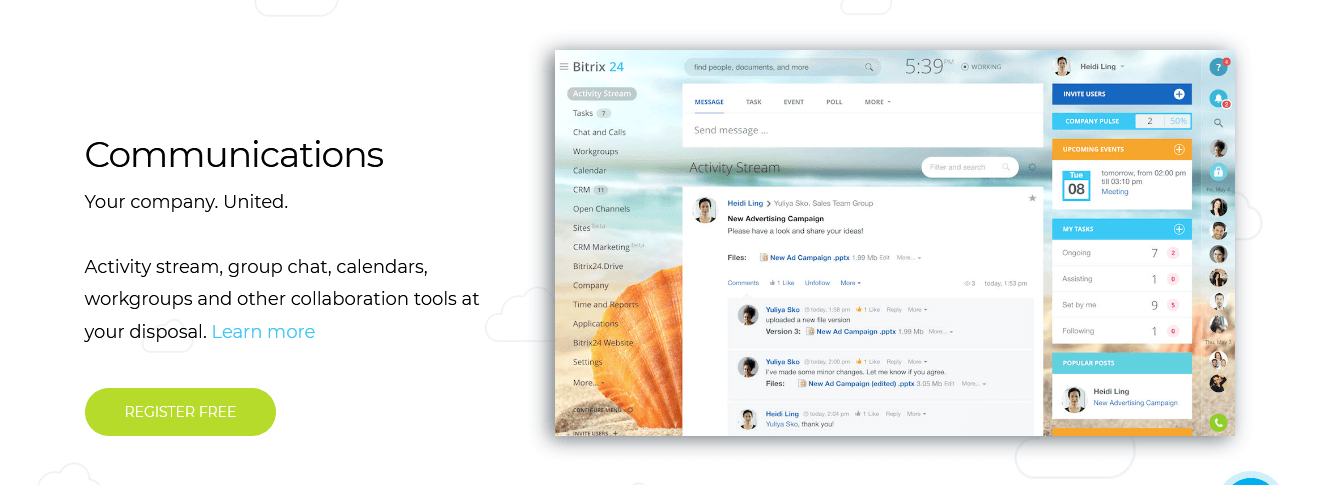Open Calendar in left menu
The image size is (1319, 485).
click(x=589, y=170)
